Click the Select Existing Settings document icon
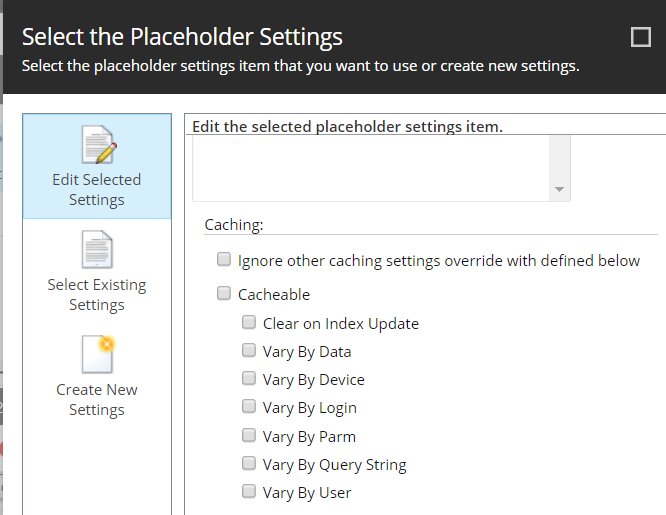This screenshot has height=515, width=666. [97, 249]
